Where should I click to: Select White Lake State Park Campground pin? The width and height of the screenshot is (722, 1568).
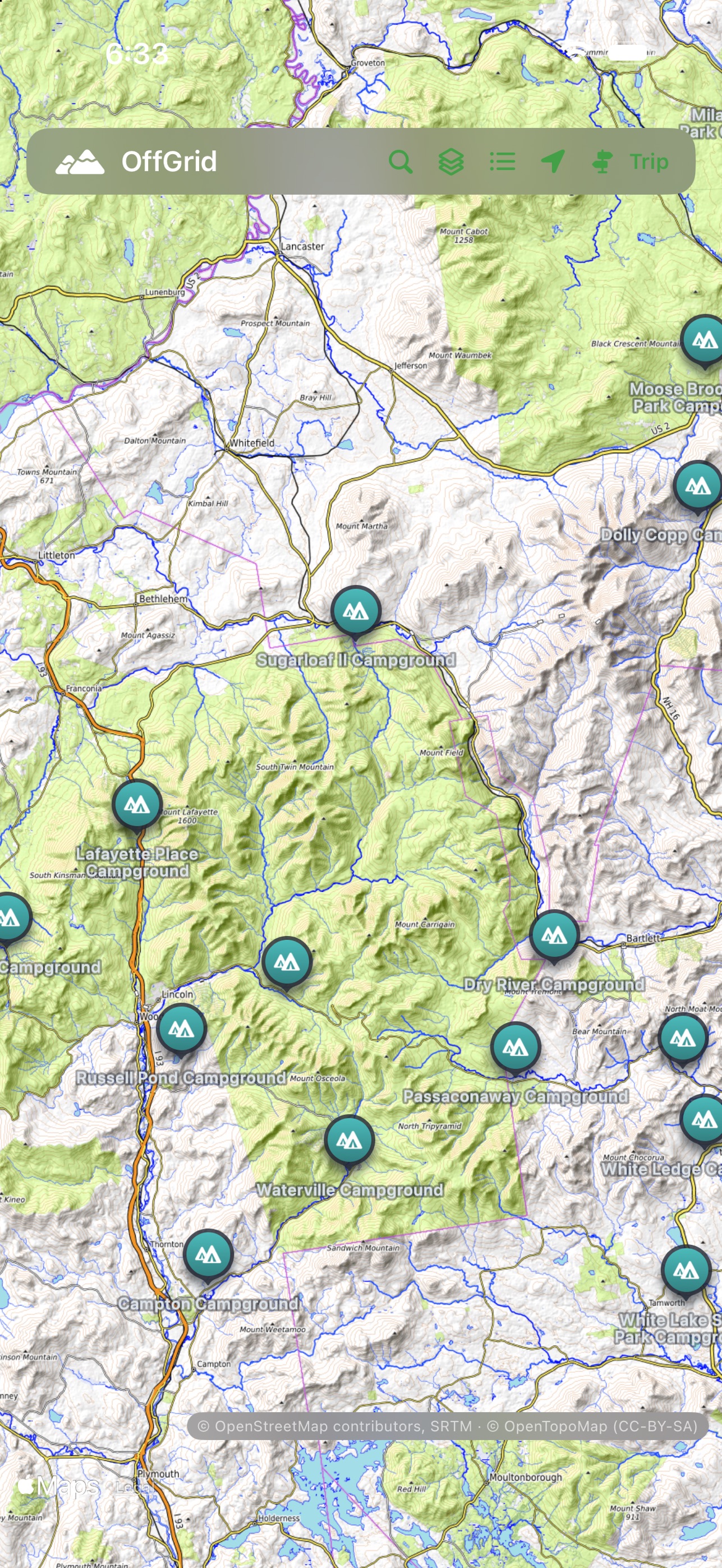coord(686,1271)
